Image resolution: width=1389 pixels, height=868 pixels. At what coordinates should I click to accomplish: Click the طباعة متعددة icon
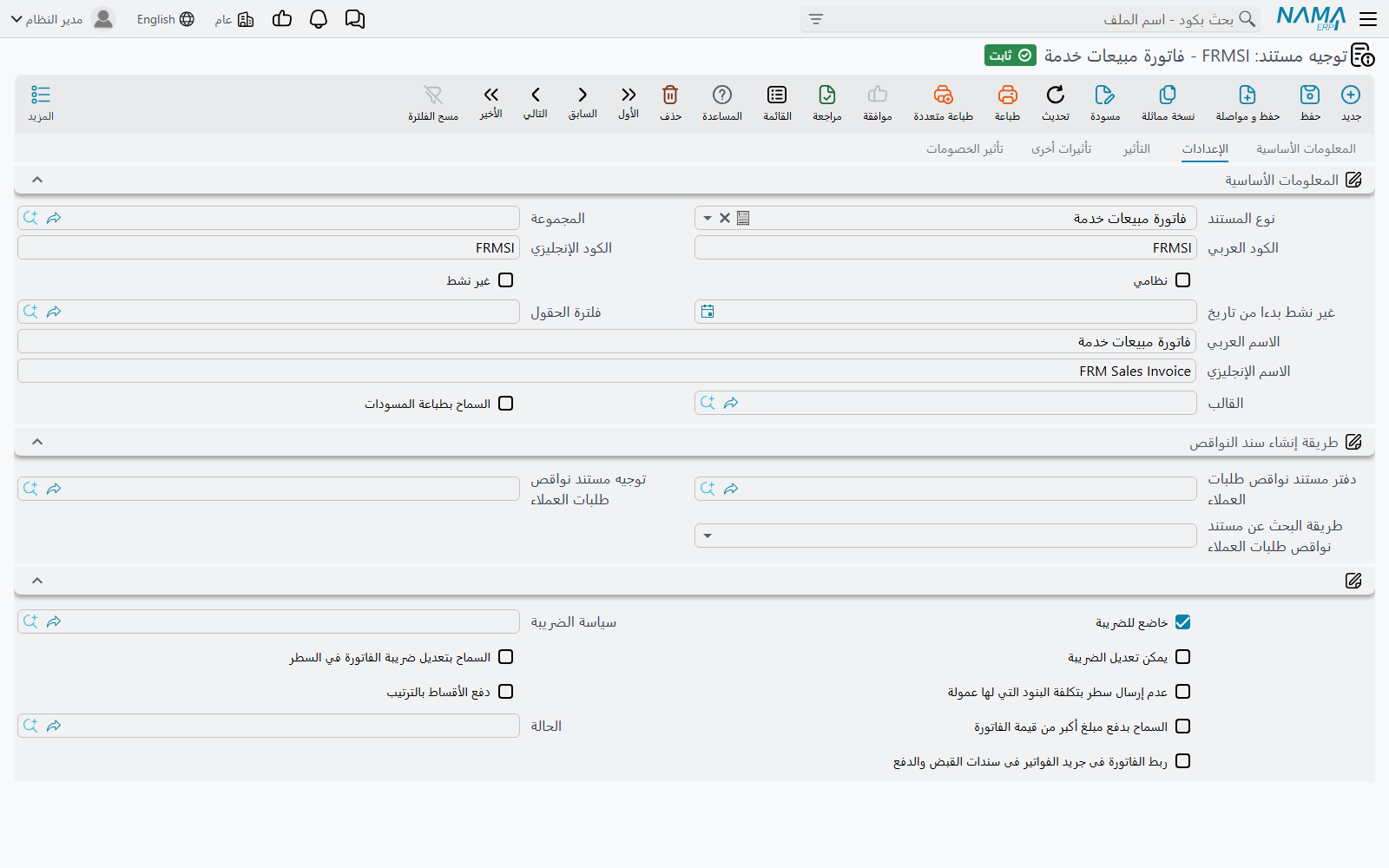pyautogui.click(x=943, y=95)
